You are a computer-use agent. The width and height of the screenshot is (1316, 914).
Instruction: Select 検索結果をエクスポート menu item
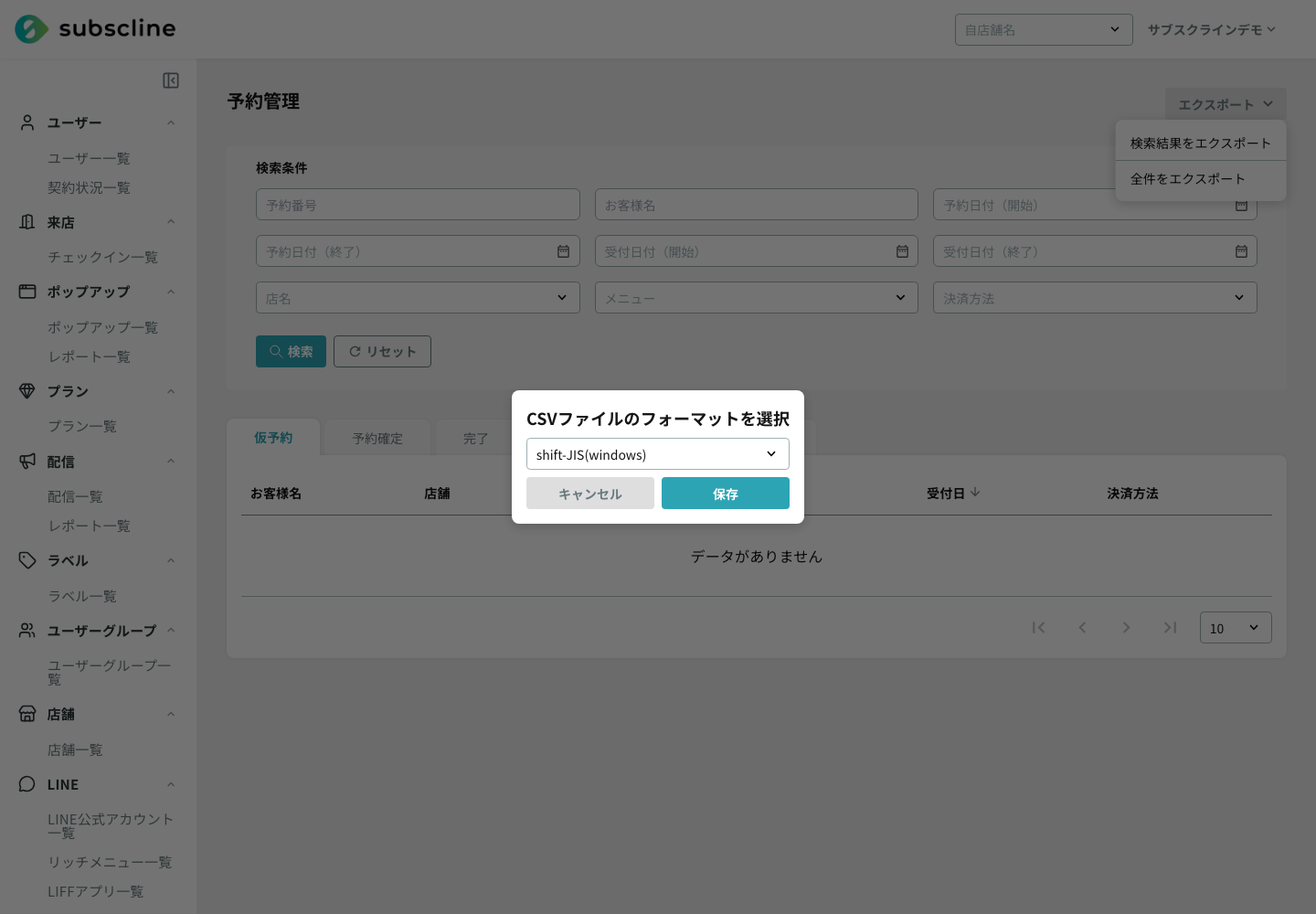(1201, 143)
